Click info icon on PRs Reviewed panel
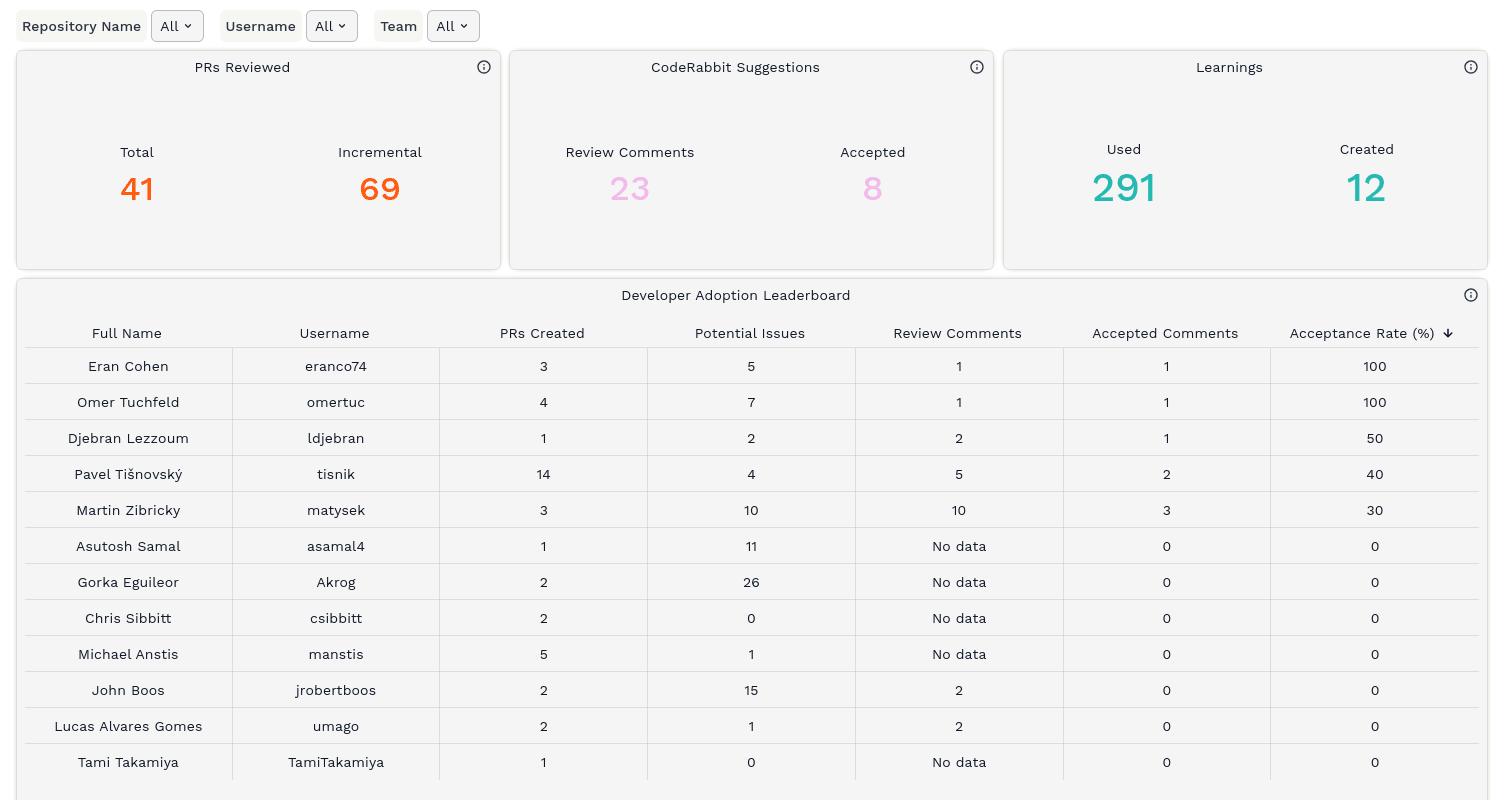1510x800 pixels. tap(484, 67)
